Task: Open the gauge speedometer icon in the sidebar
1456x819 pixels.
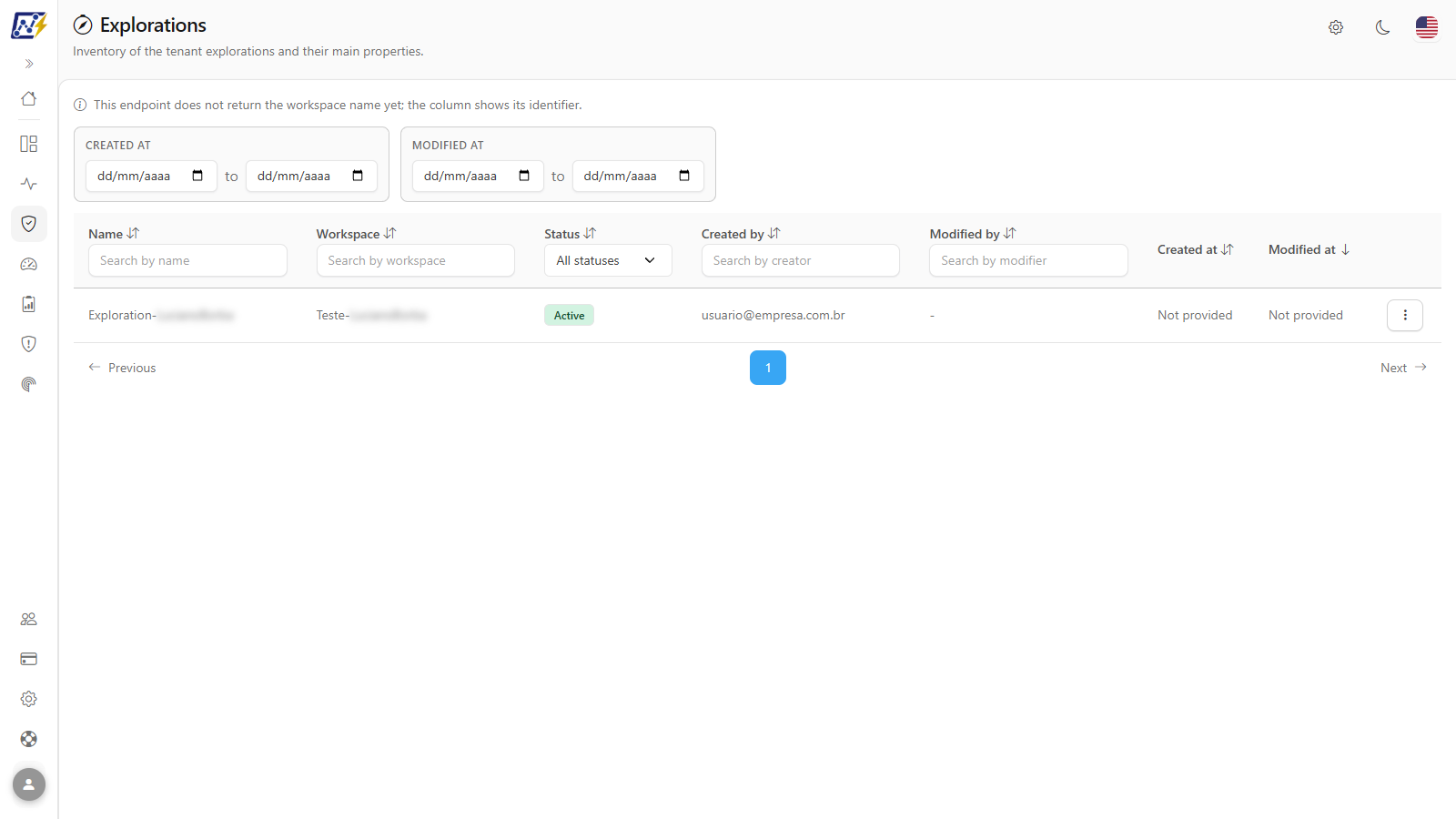Action: pos(29,264)
